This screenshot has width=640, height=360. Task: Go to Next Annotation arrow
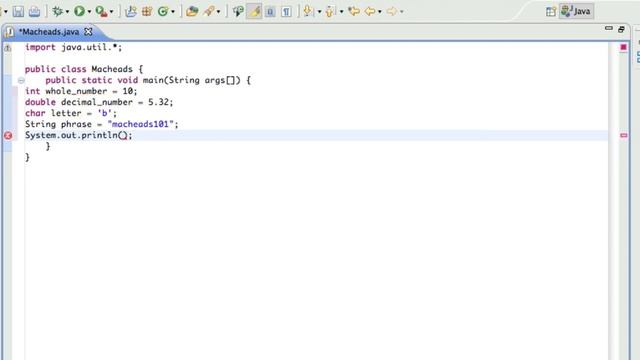(x=308, y=11)
